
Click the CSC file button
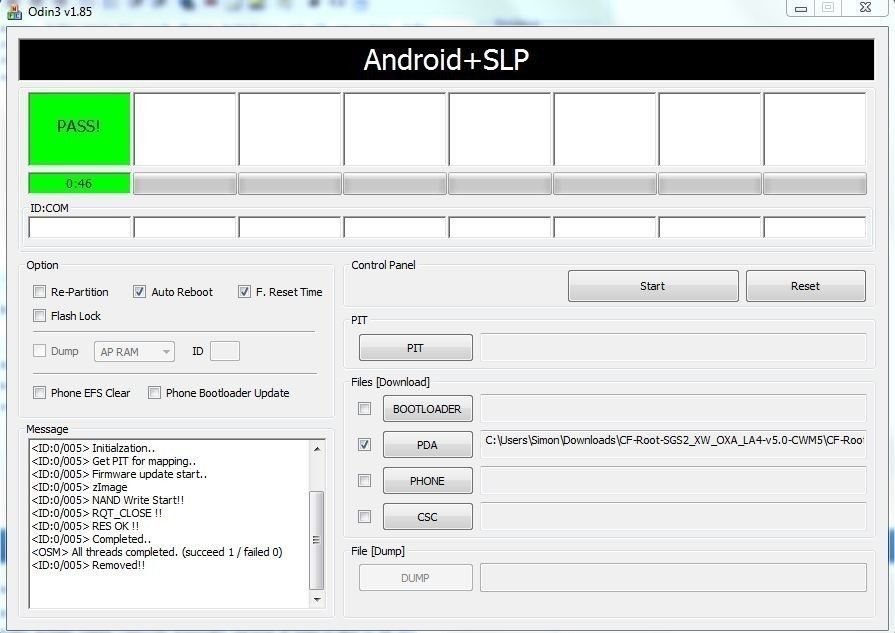(428, 517)
